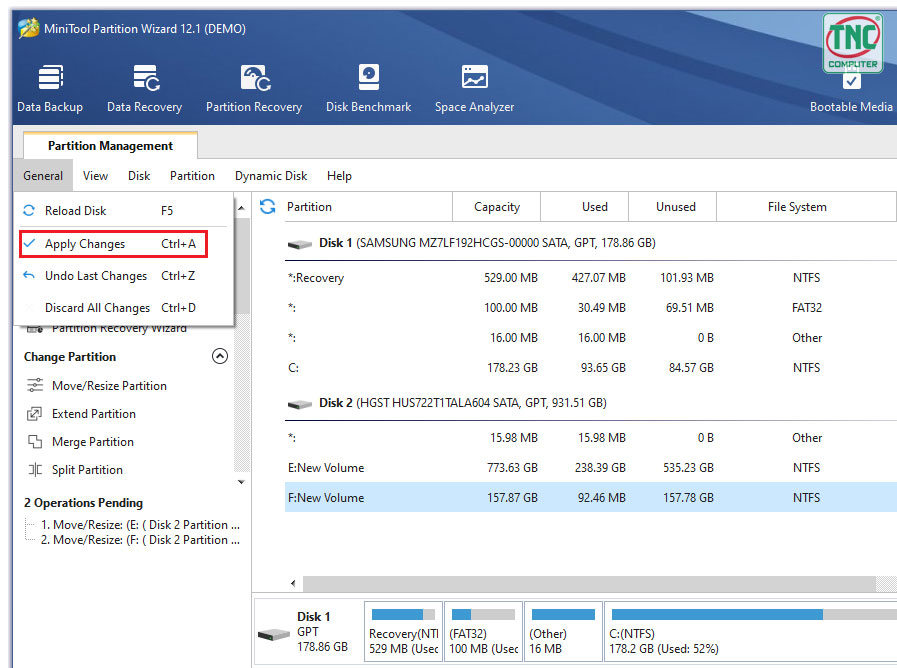Screen dimensions: 897x668
Task: Select Disk 1 GPT label in disk map
Action: [x=323, y=631]
